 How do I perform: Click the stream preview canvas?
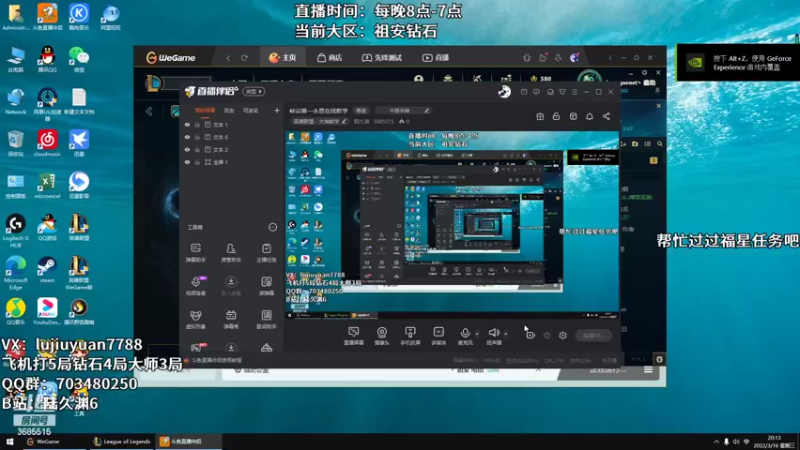pos(452,225)
